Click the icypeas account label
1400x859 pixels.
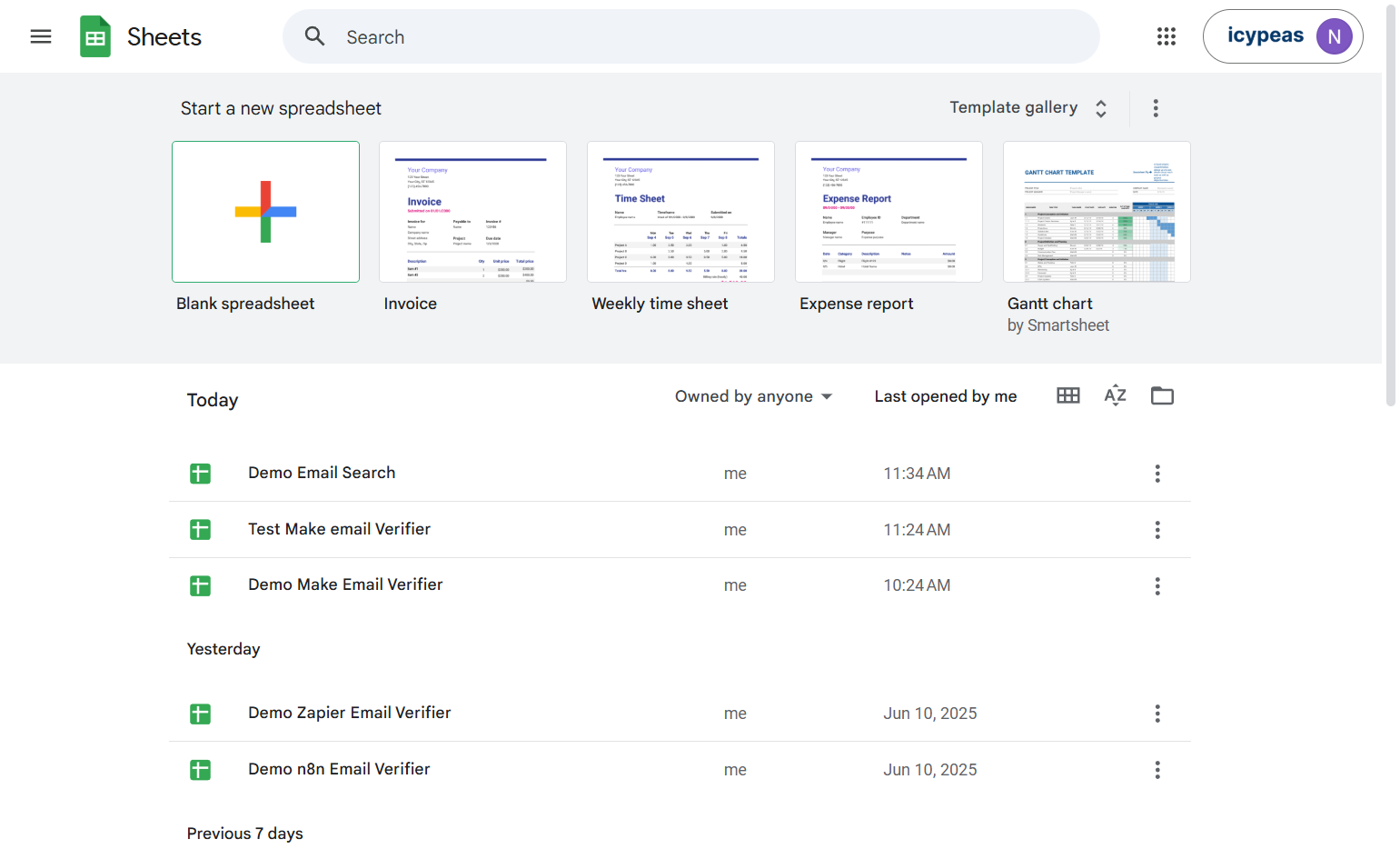coord(1266,35)
